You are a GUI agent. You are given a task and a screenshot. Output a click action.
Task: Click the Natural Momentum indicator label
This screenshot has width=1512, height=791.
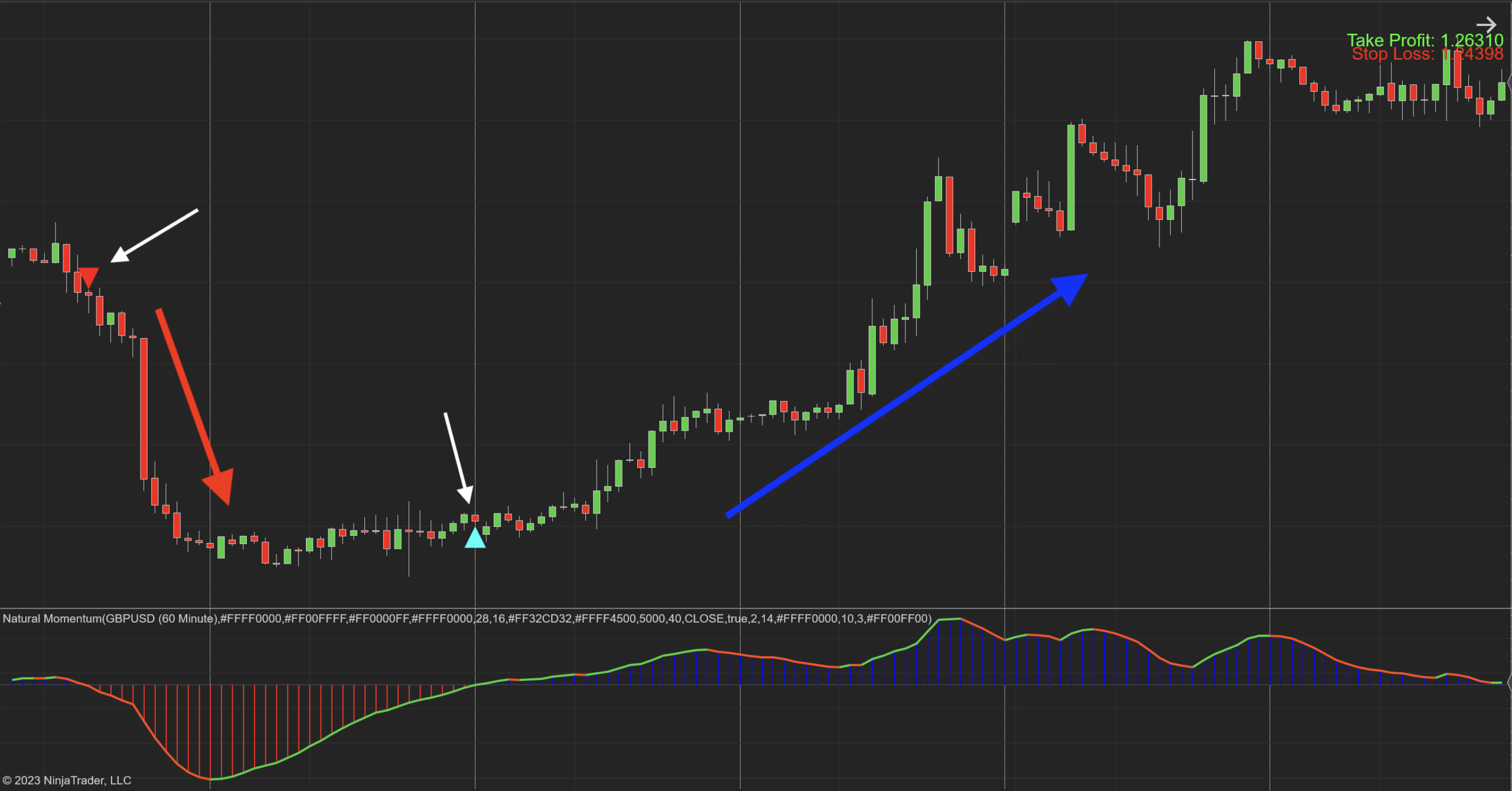[x=467, y=619]
